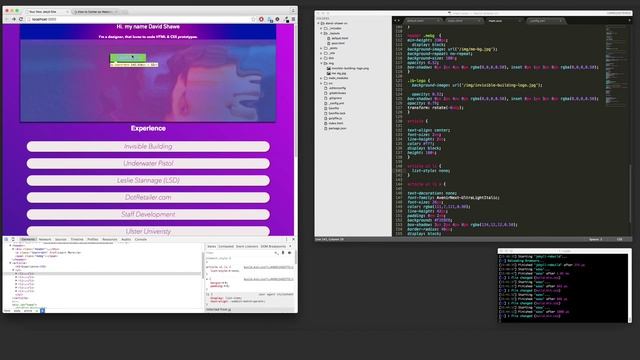Open gulpfile.js in Sublime sidebar
The image size is (640, 360).
[335, 118]
